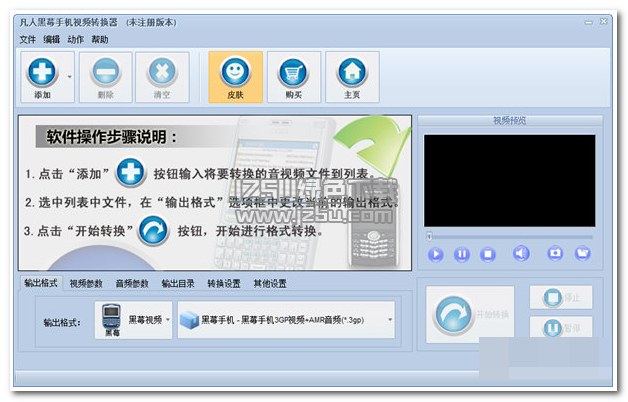Open the 皮肤 (Skin) smiley icon

click(236, 72)
